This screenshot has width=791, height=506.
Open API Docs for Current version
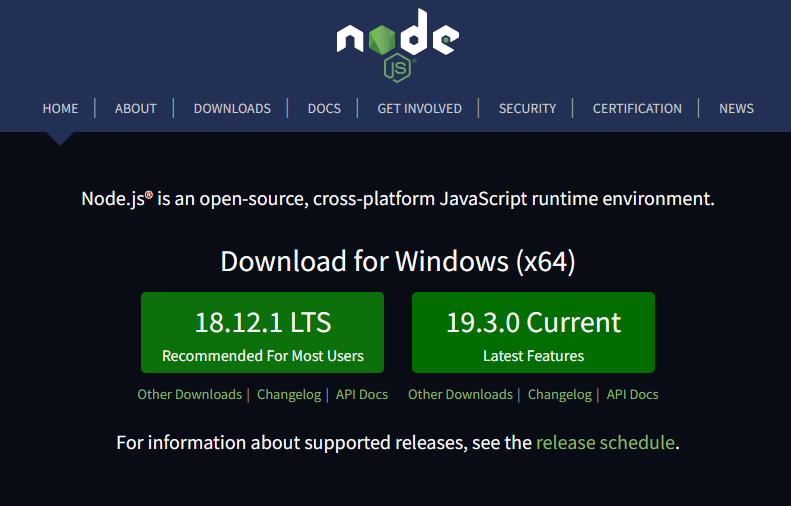pos(633,395)
